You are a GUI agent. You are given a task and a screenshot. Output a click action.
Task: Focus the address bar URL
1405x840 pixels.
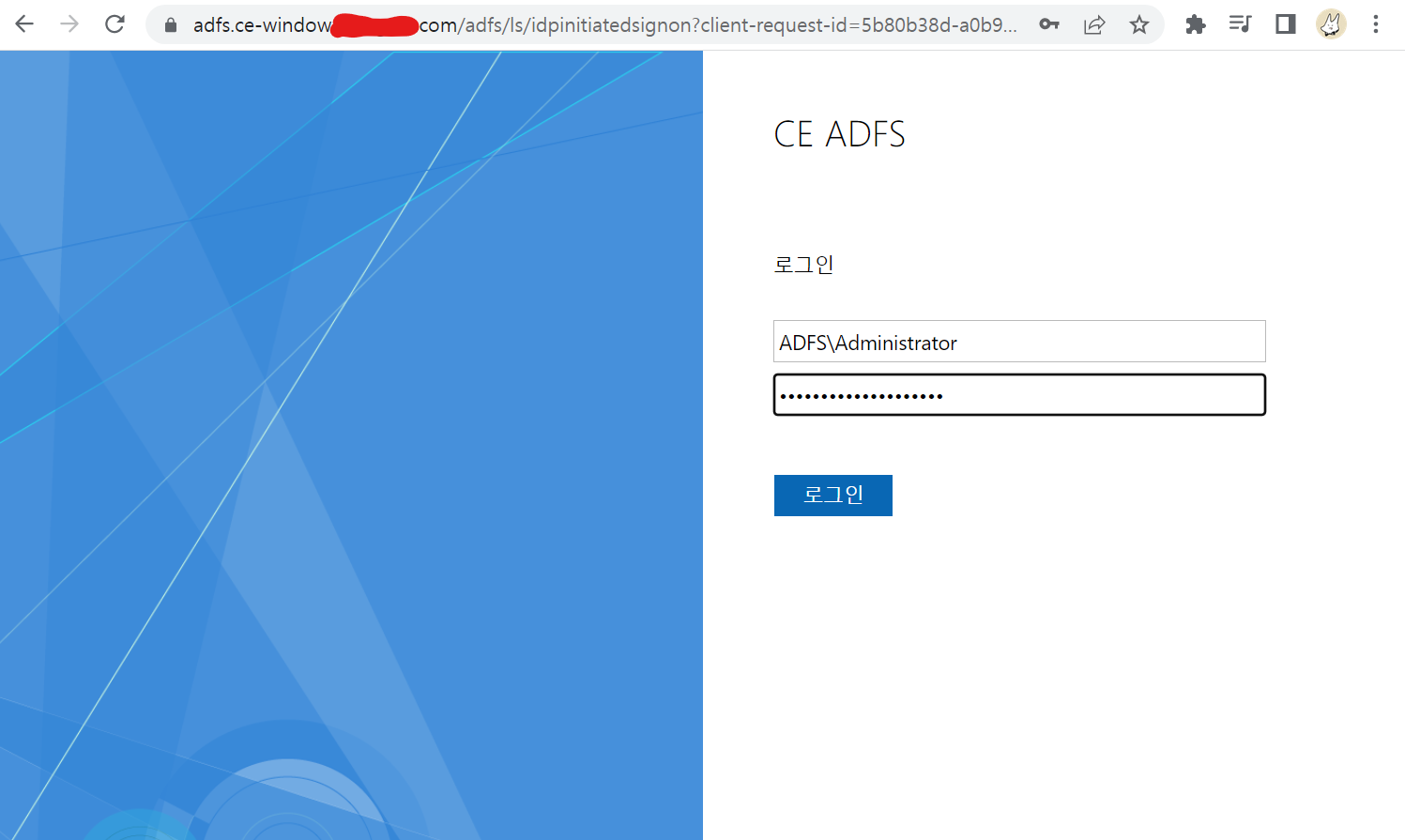pyautogui.click(x=604, y=25)
